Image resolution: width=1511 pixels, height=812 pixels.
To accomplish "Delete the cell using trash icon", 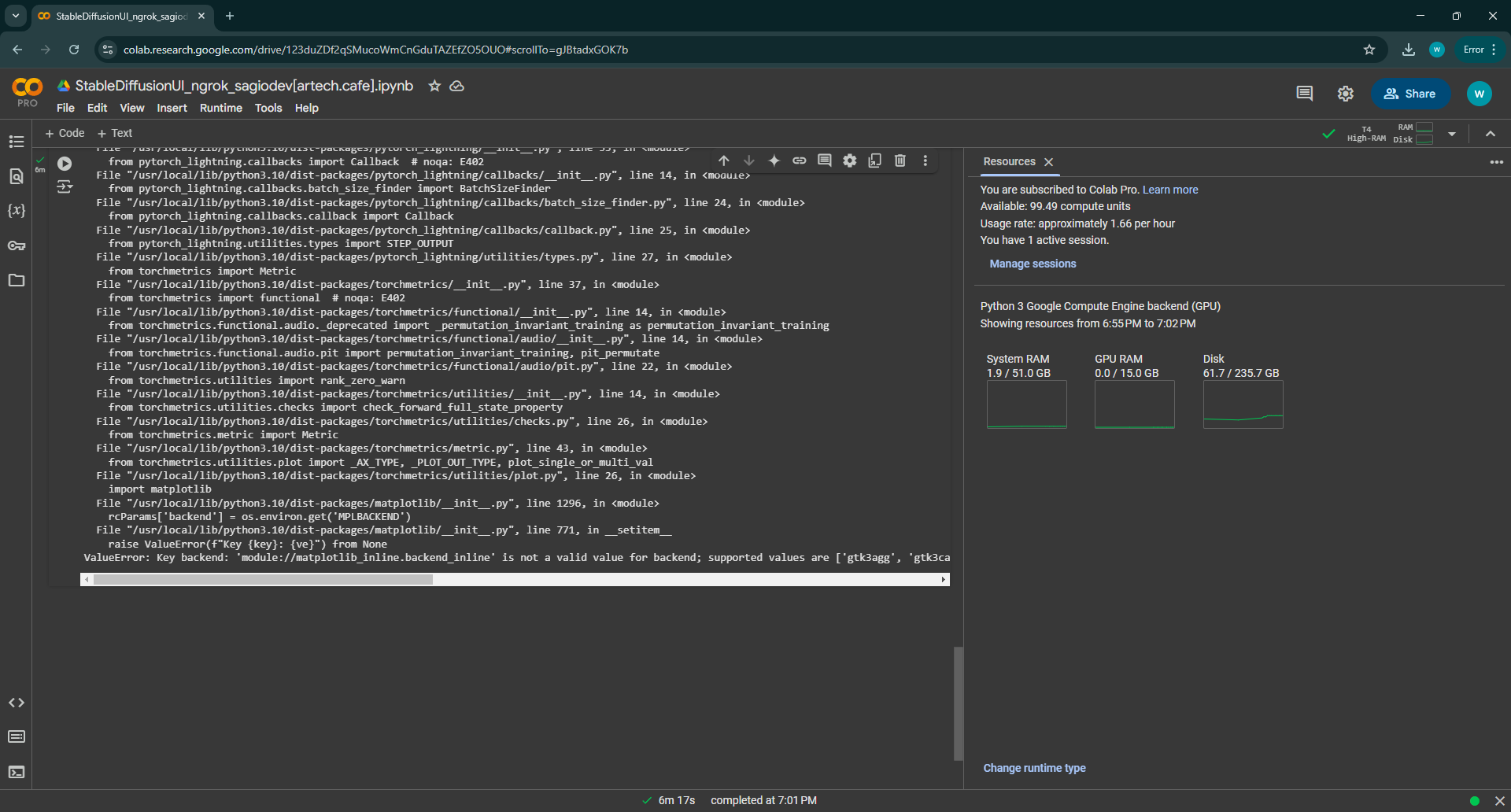I will pos(900,161).
